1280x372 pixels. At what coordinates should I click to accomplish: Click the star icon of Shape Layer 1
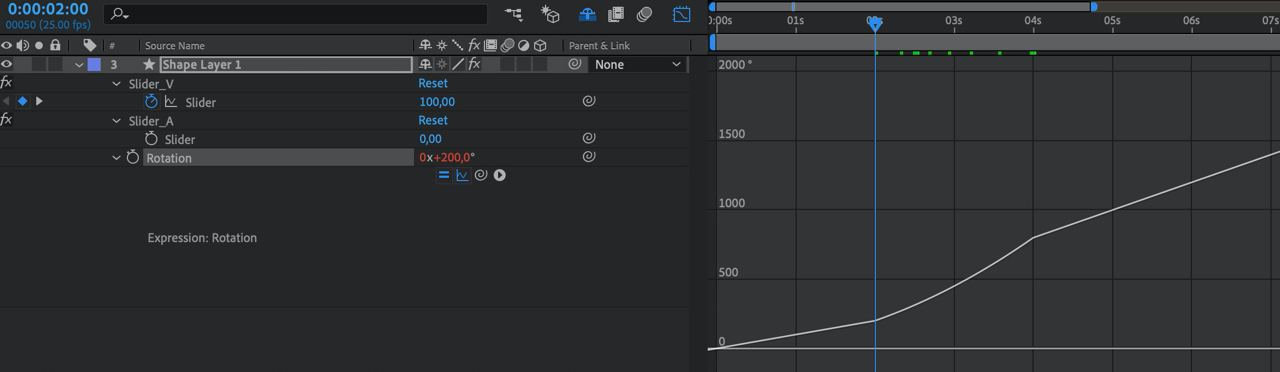(x=149, y=64)
